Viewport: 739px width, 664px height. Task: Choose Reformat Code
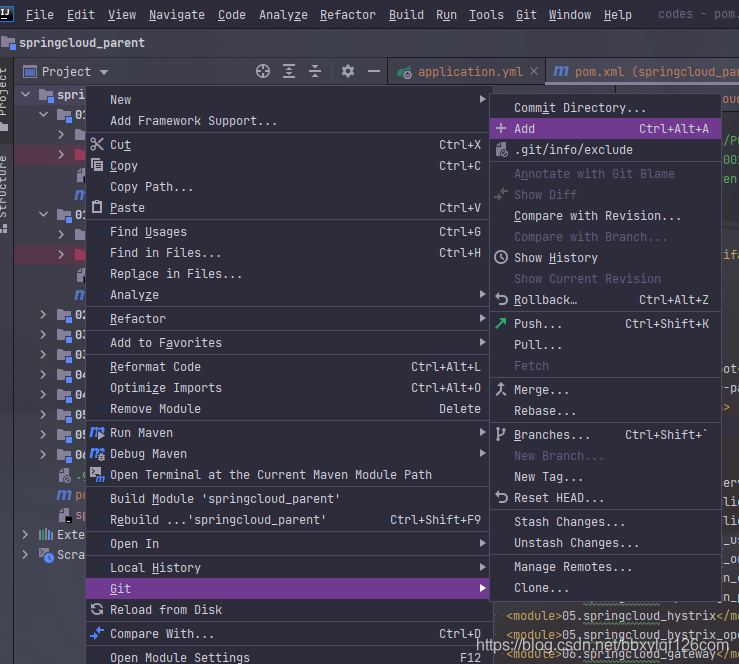[287, 366]
